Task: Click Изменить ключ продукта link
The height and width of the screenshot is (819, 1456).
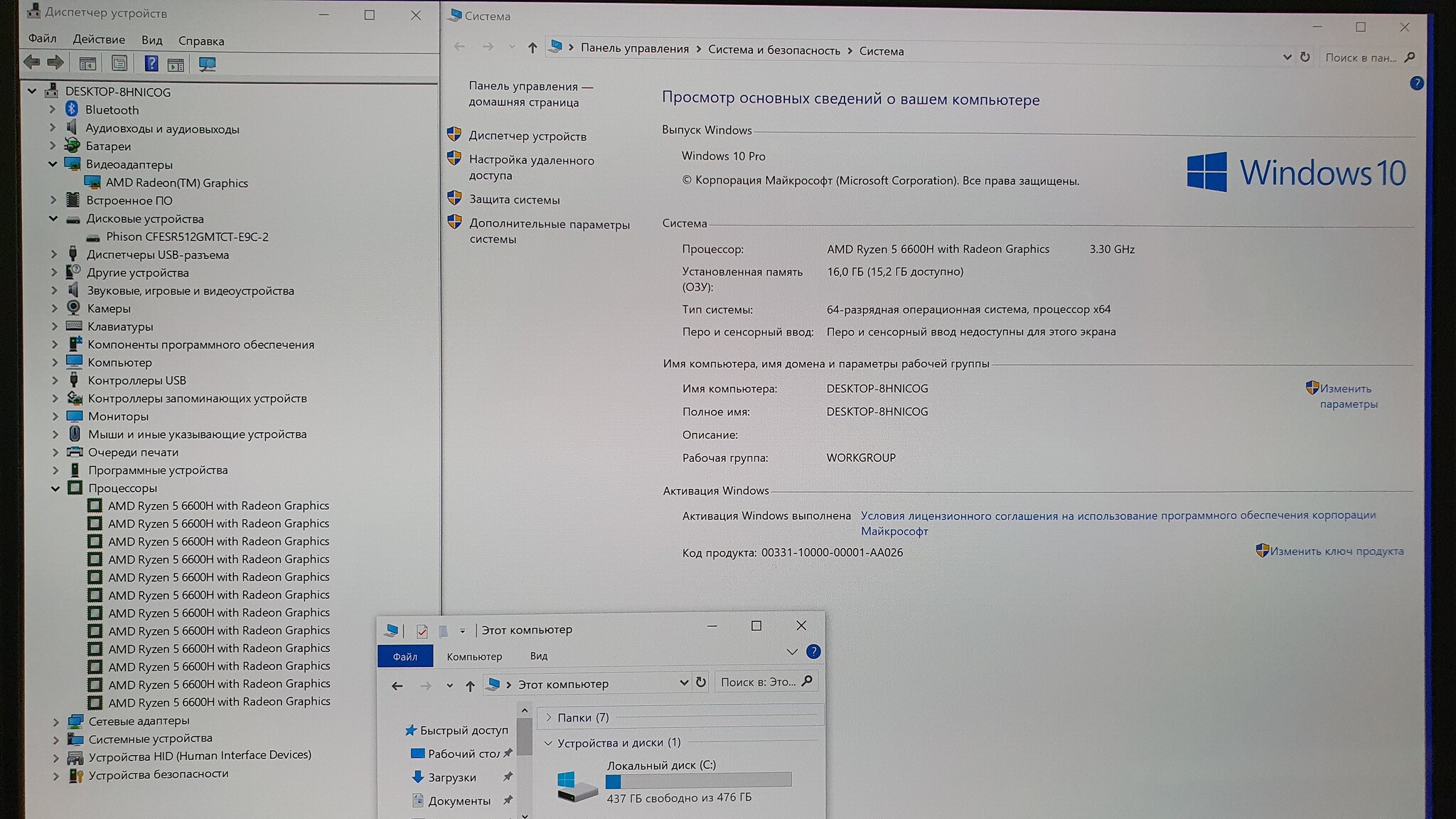Action: (x=1336, y=551)
